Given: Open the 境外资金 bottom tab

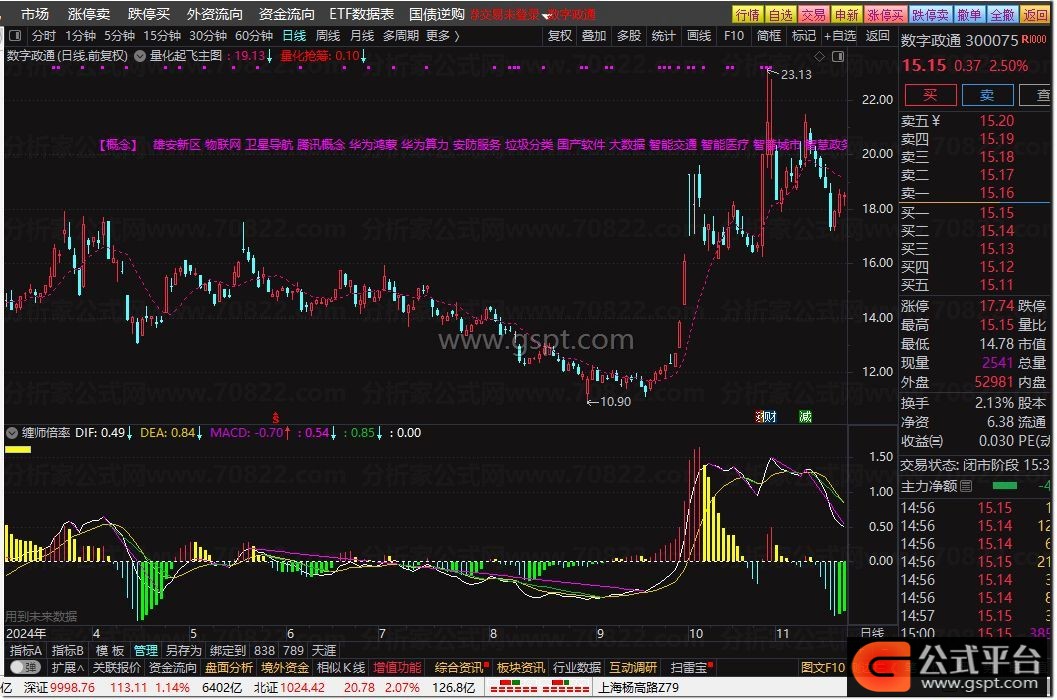Looking at the screenshot, I should (x=284, y=668).
